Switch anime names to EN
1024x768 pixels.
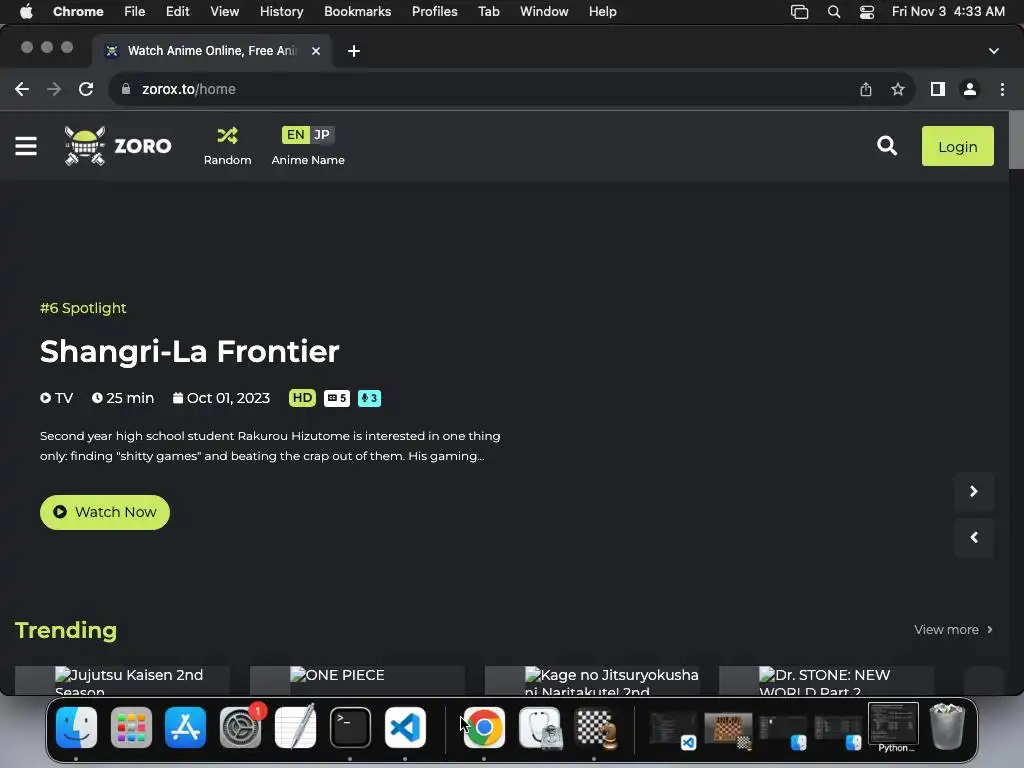tap(295, 135)
